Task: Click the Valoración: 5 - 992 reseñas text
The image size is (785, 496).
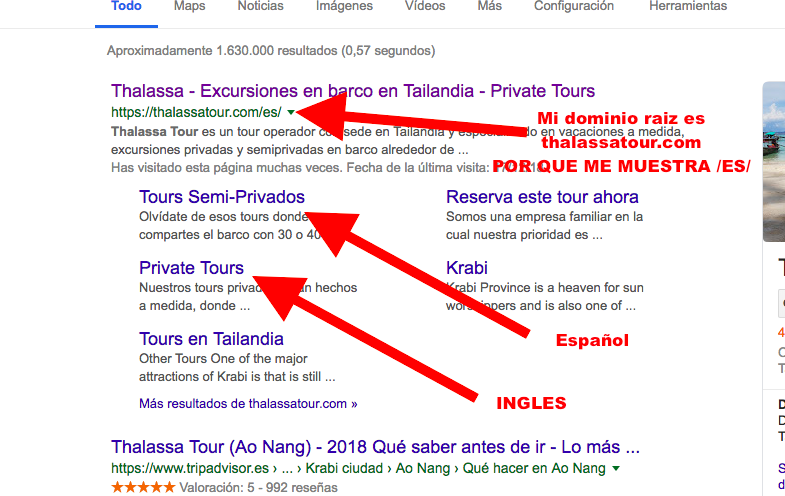Action: coord(258,487)
